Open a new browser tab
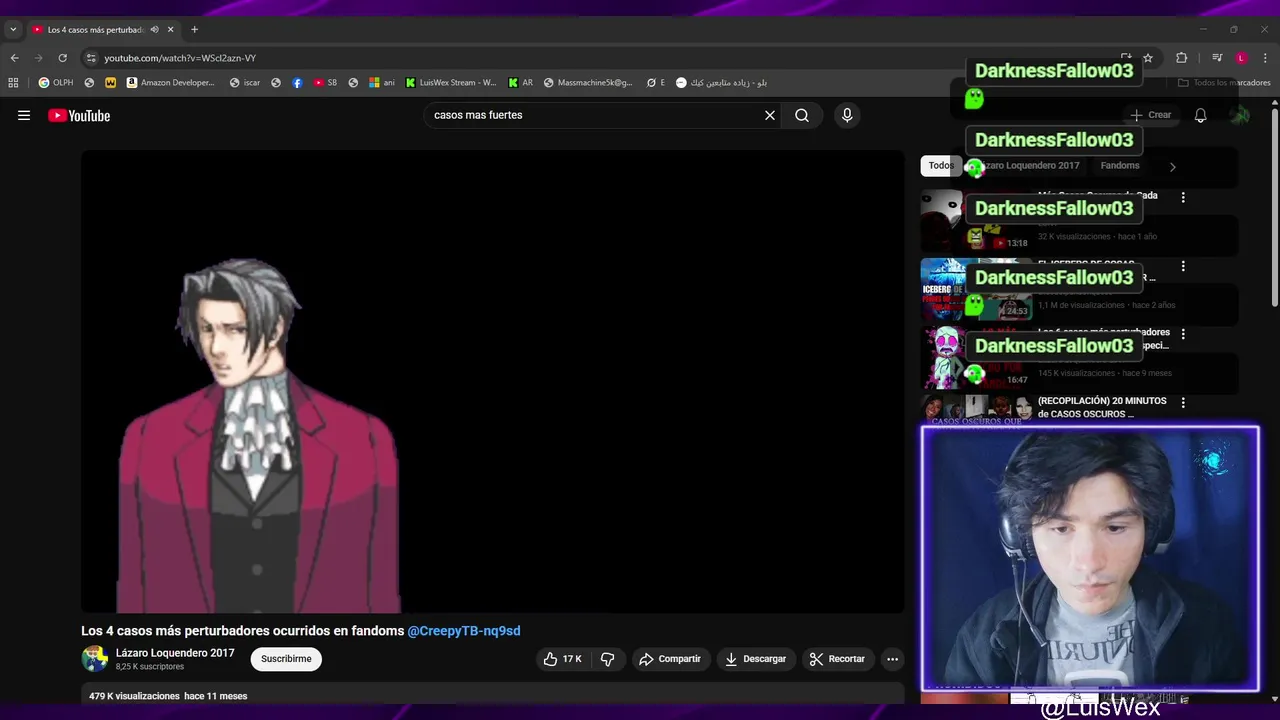Image resolution: width=1280 pixels, height=720 pixels. pos(194,30)
